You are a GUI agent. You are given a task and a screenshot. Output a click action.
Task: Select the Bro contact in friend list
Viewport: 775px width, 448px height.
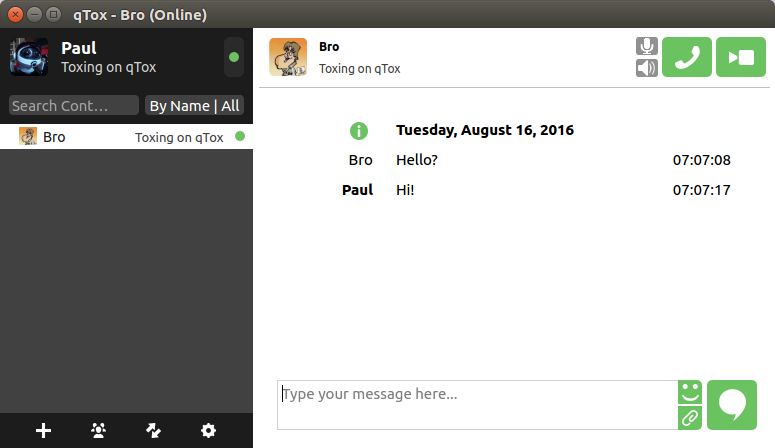[x=126, y=137]
